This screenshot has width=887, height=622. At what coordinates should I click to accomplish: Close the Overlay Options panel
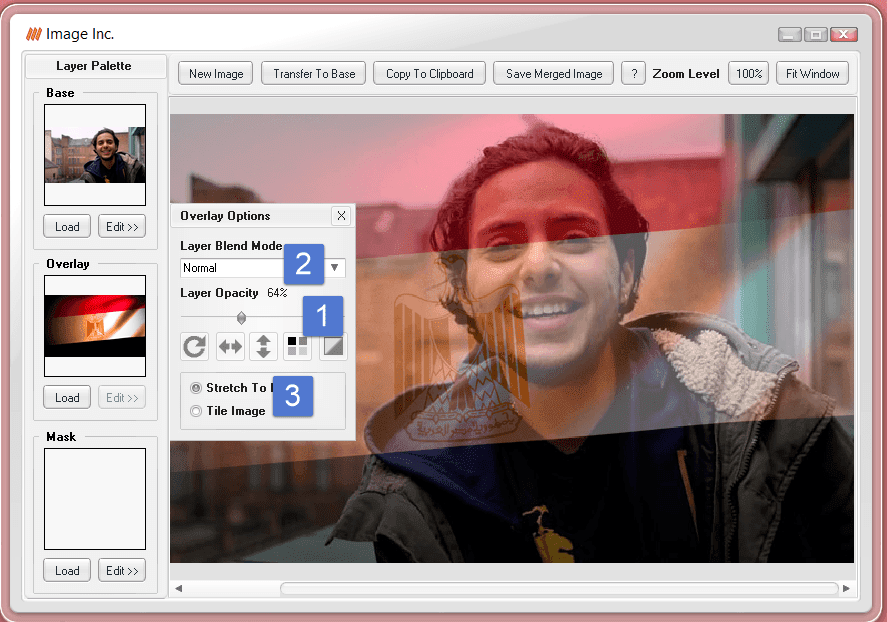(341, 215)
